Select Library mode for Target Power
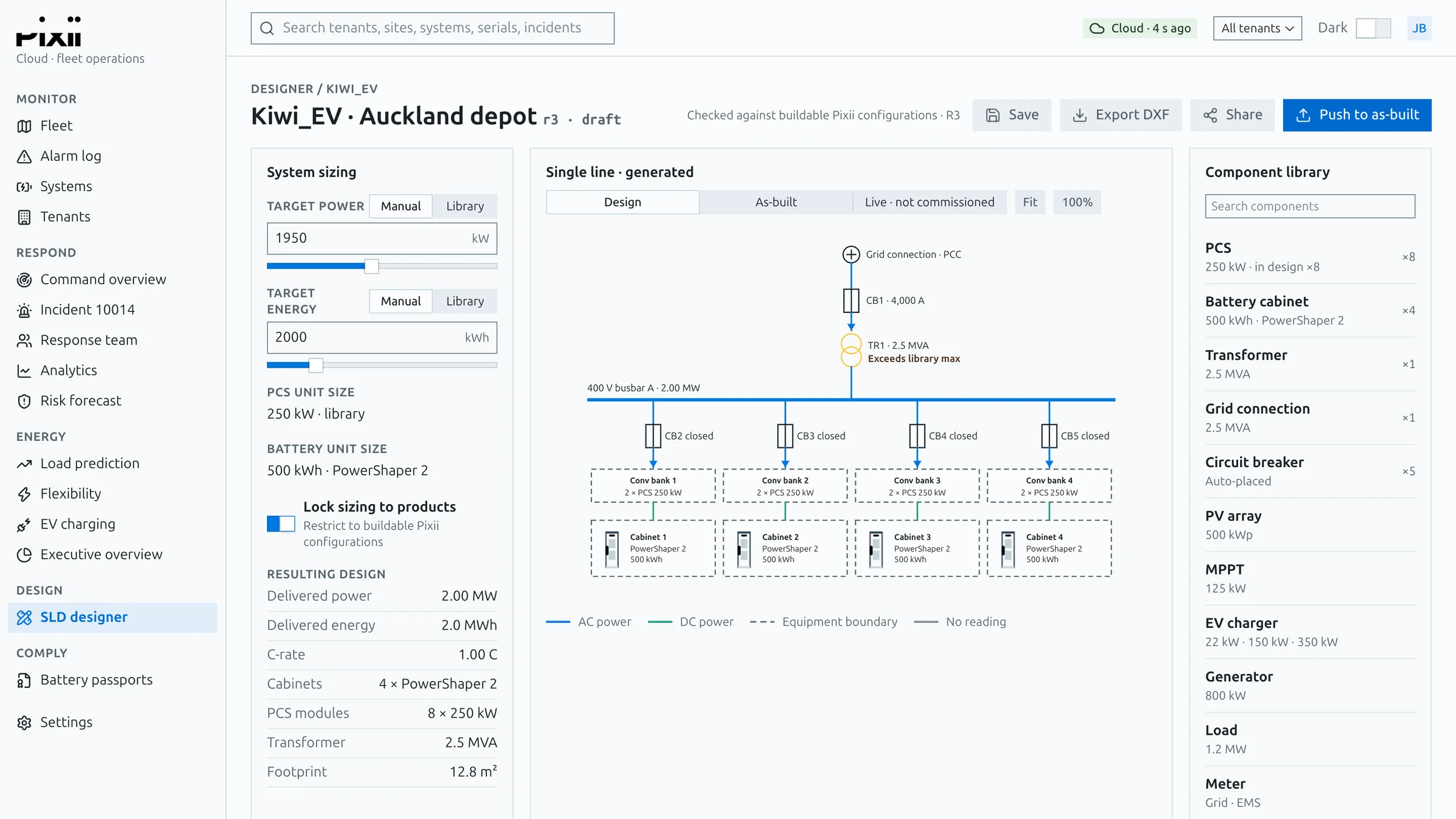This screenshot has height=819, width=1456. [465, 206]
